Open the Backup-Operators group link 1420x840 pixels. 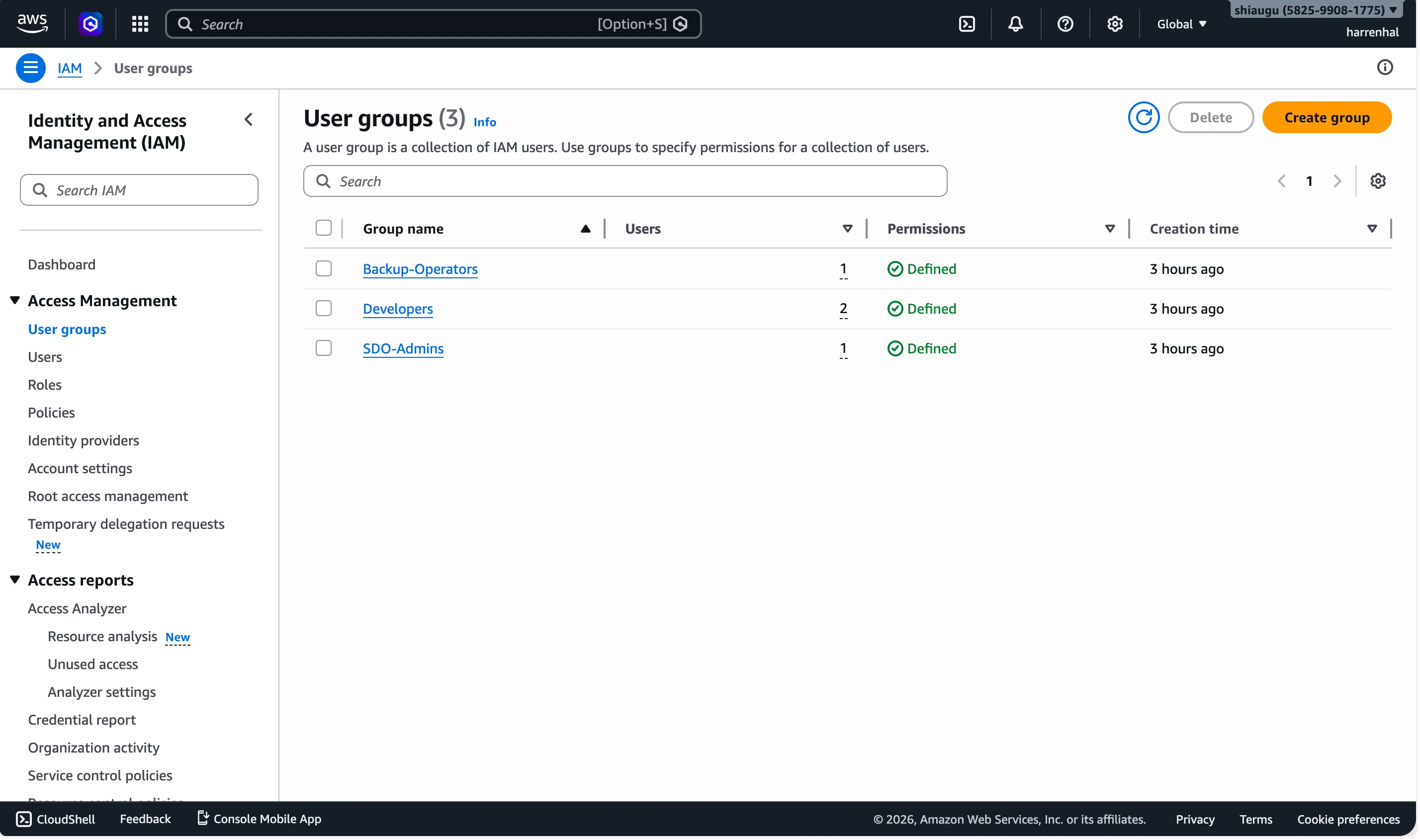pyautogui.click(x=420, y=269)
